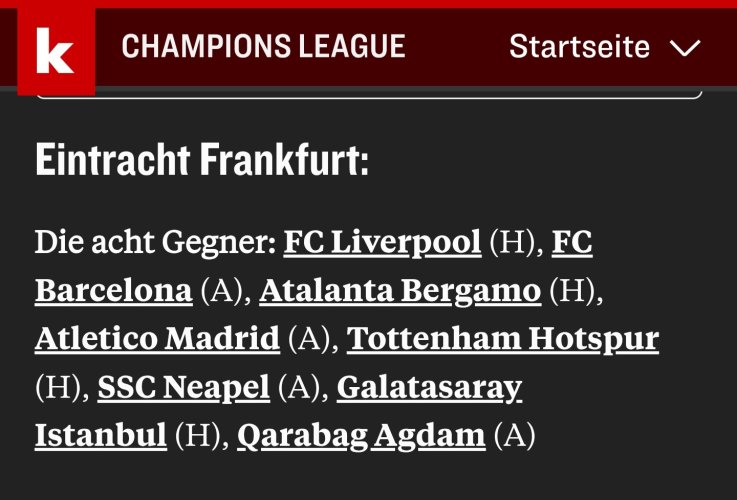Viewport: 737px width, 500px height.
Task: Click the (A) marker after Qarabag Agdam
Action: pos(514,436)
